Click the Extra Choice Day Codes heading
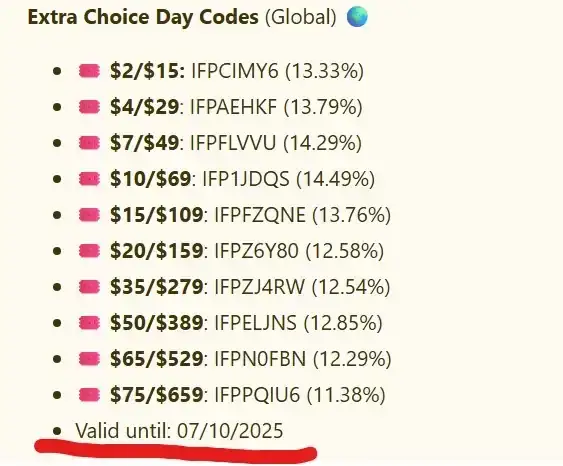This screenshot has width=563, height=466. 143,17
